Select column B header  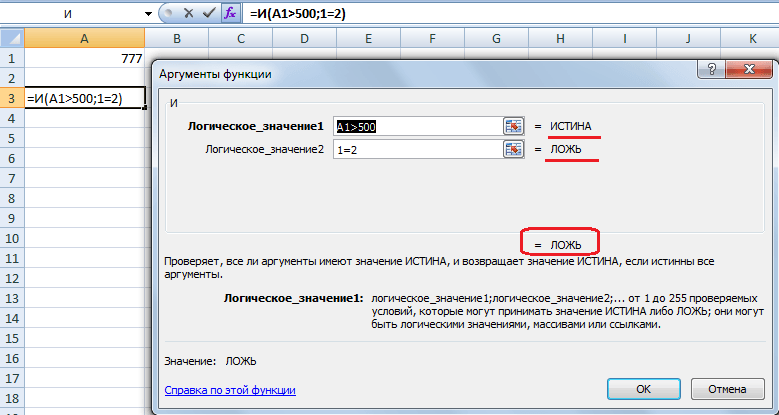177,38
